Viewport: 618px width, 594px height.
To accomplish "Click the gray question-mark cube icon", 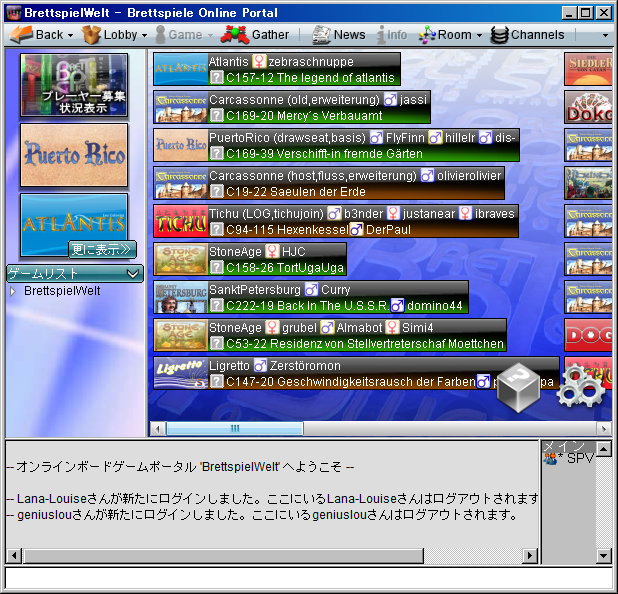I will [x=518, y=388].
